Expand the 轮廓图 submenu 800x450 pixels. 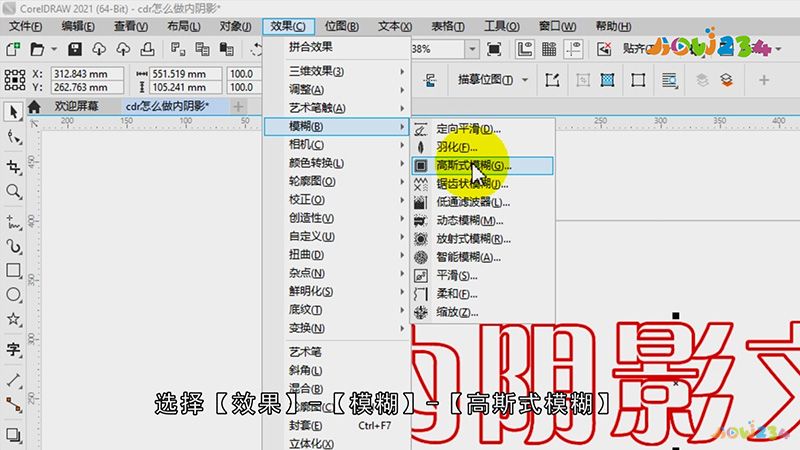coord(337,182)
